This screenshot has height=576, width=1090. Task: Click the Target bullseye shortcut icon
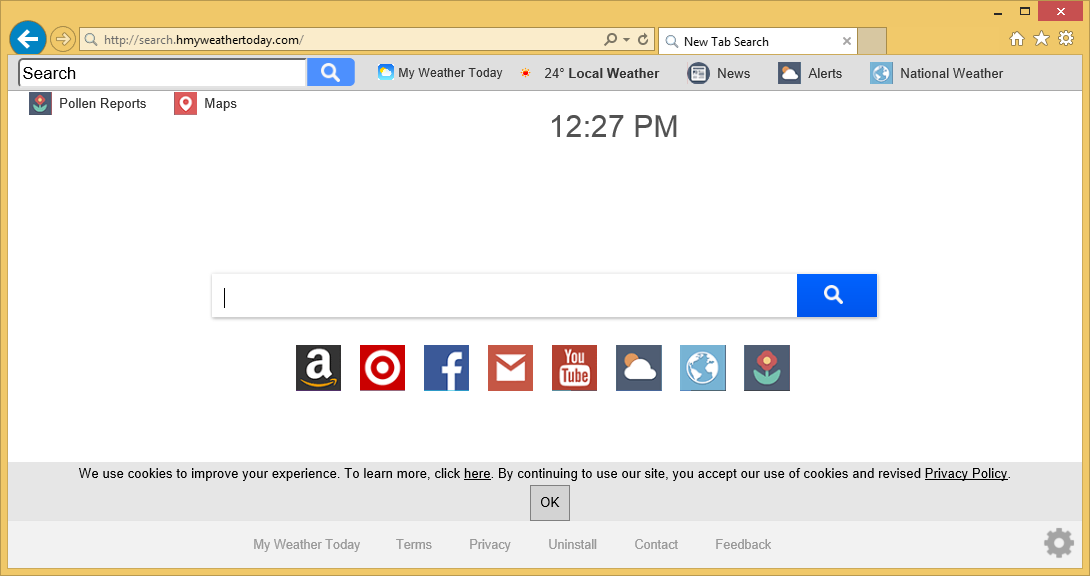[382, 368]
